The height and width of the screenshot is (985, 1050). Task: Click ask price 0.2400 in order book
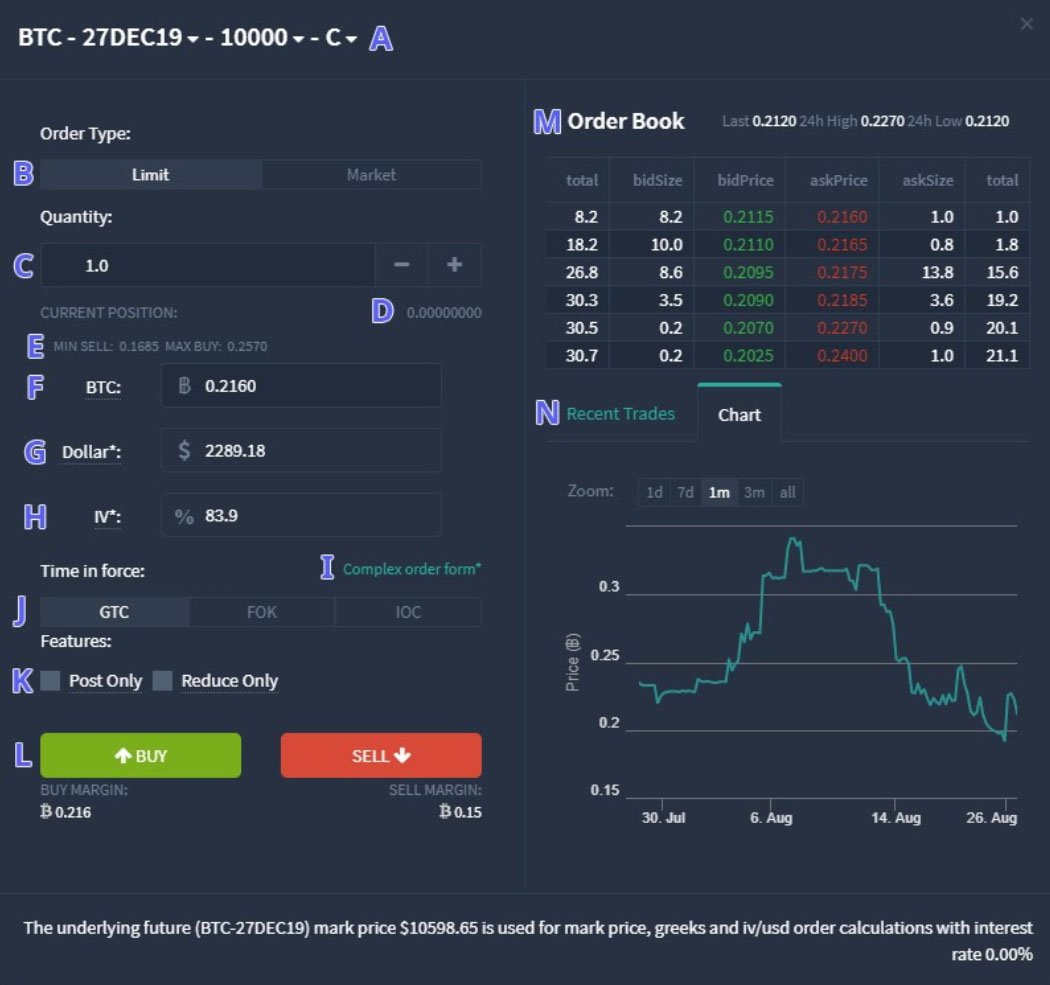pyautogui.click(x=842, y=356)
